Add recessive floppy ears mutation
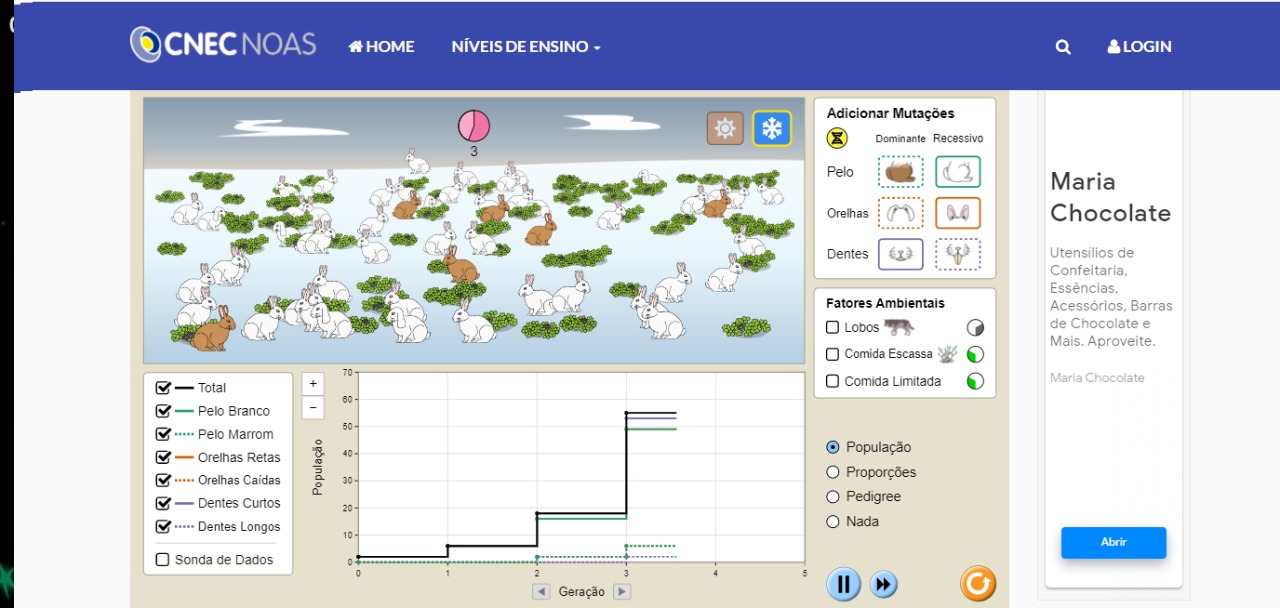The image size is (1280, 608). coord(958,213)
